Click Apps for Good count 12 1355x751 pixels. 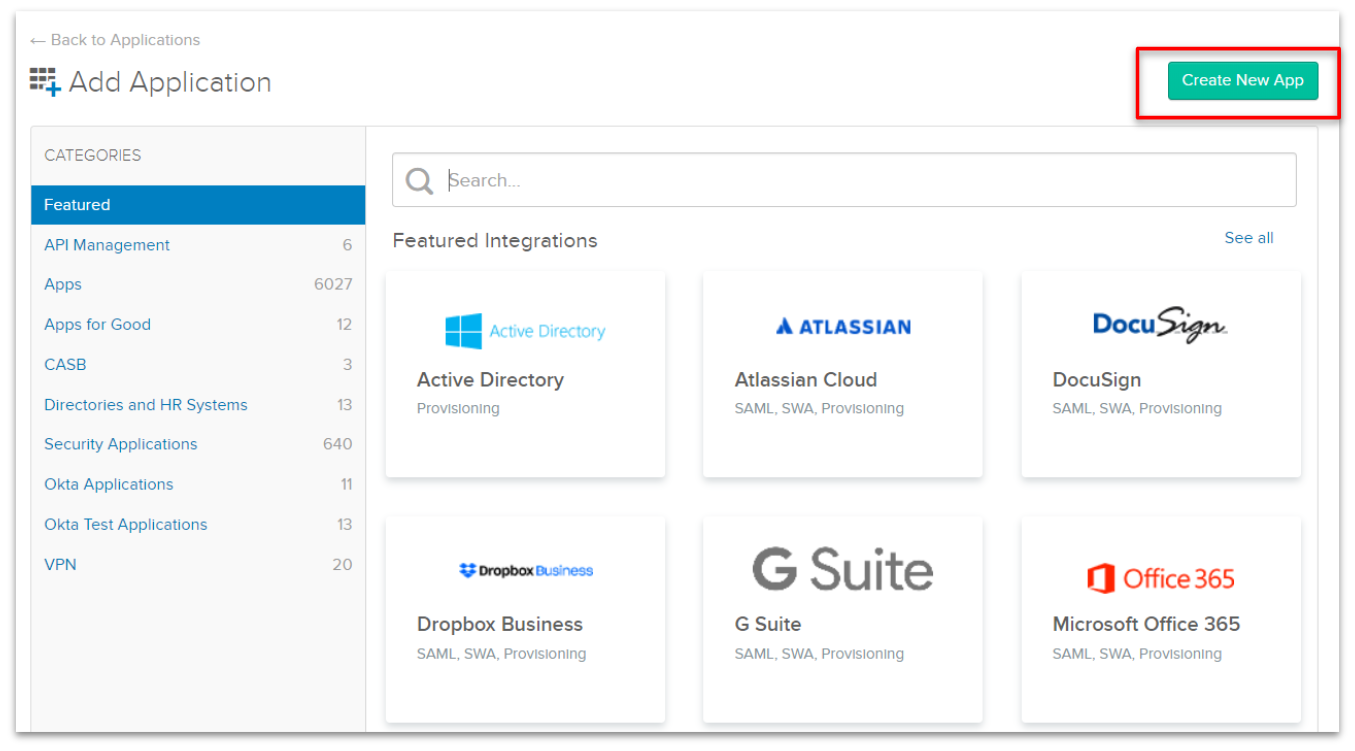coord(344,325)
